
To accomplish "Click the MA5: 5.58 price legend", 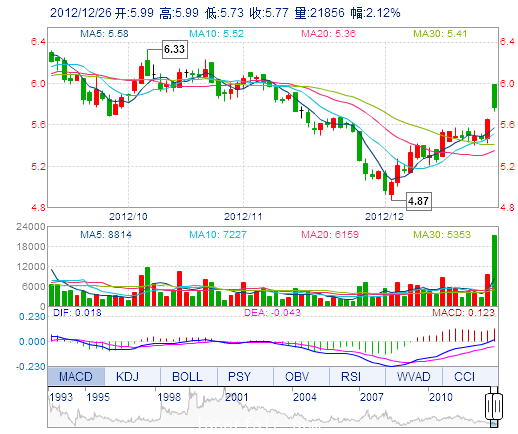I will pos(104,34).
